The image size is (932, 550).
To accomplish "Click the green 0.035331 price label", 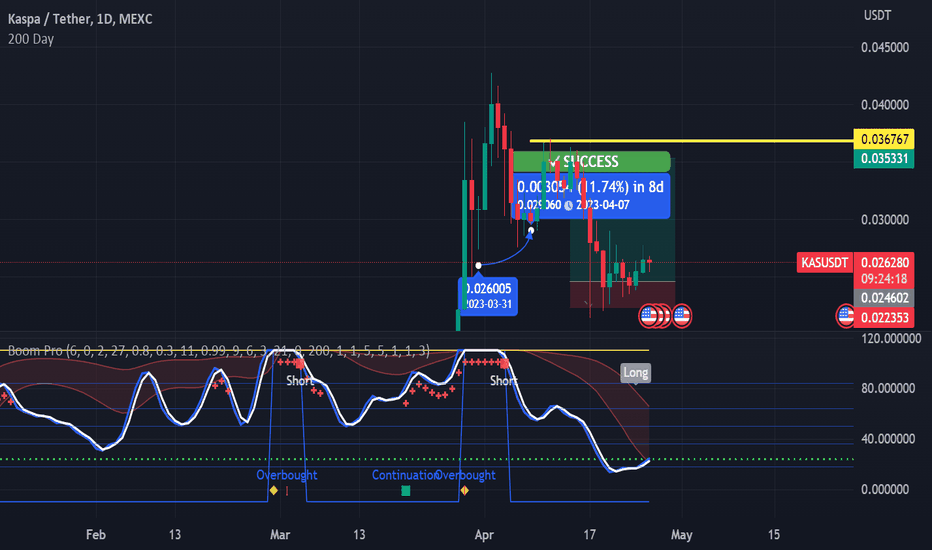I will click(884, 158).
